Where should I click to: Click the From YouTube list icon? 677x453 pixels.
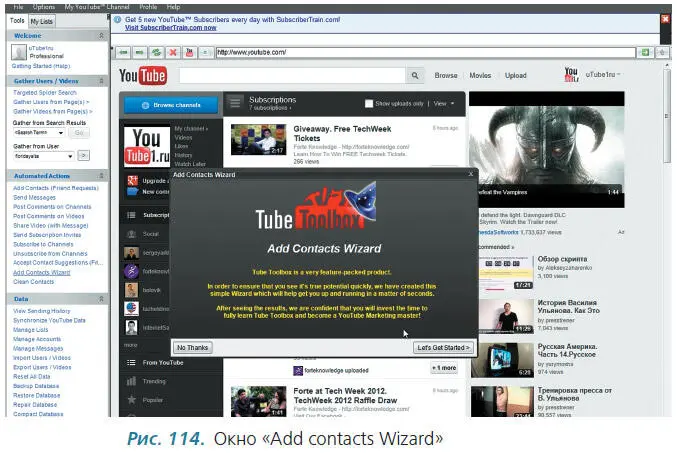coord(131,363)
